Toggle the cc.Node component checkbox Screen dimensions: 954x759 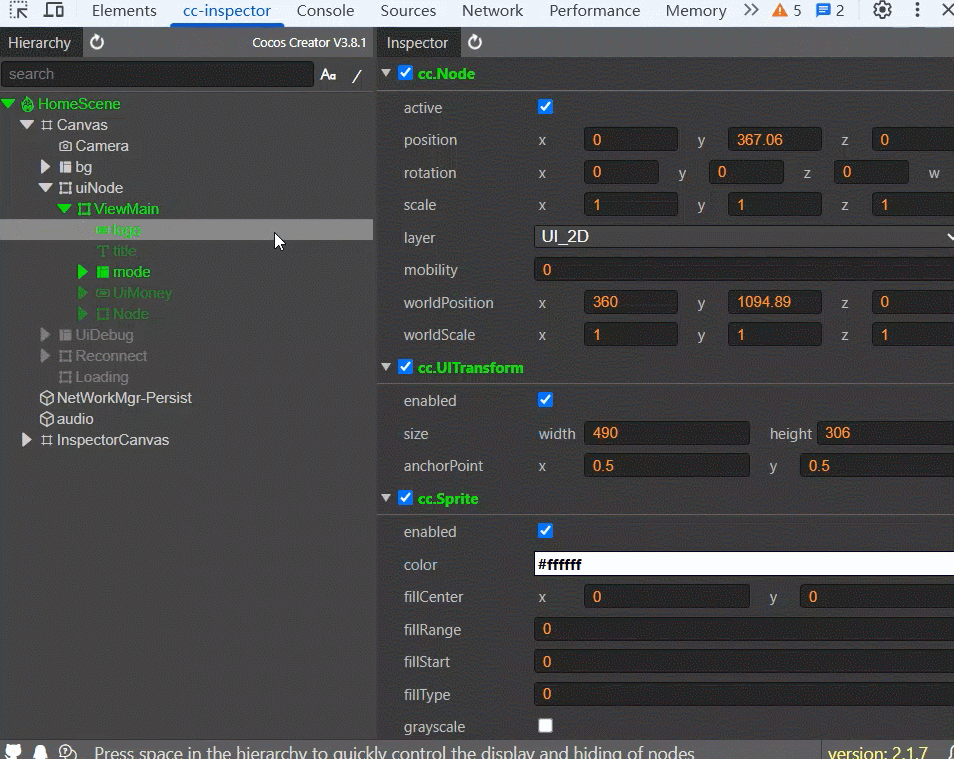pyautogui.click(x=405, y=73)
